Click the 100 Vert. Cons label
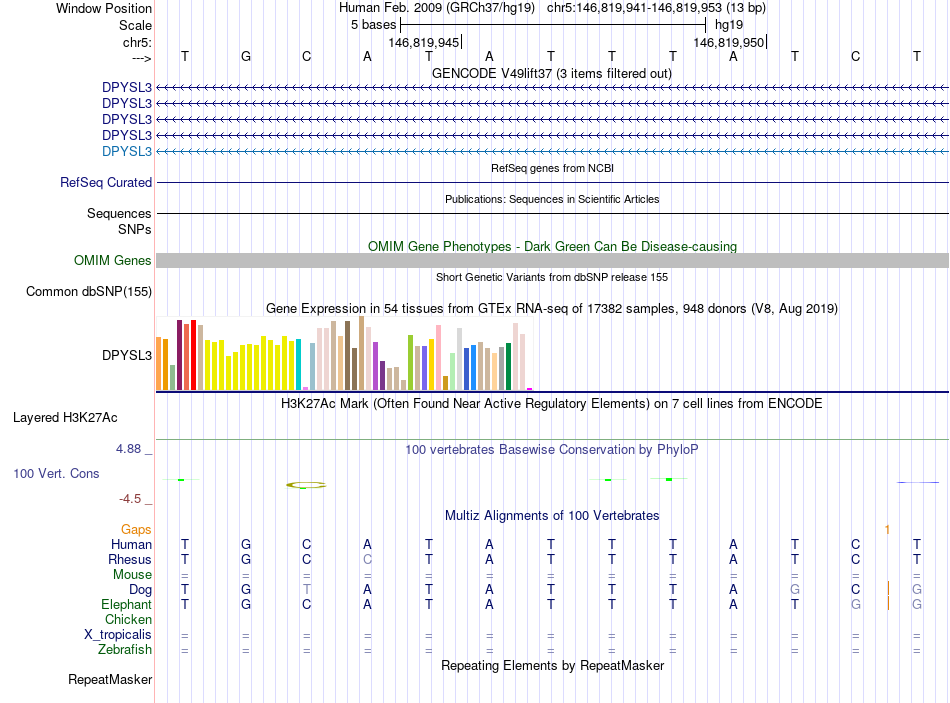This screenshot has height=703, width=950. pyautogui.click(x=56, y=473)
